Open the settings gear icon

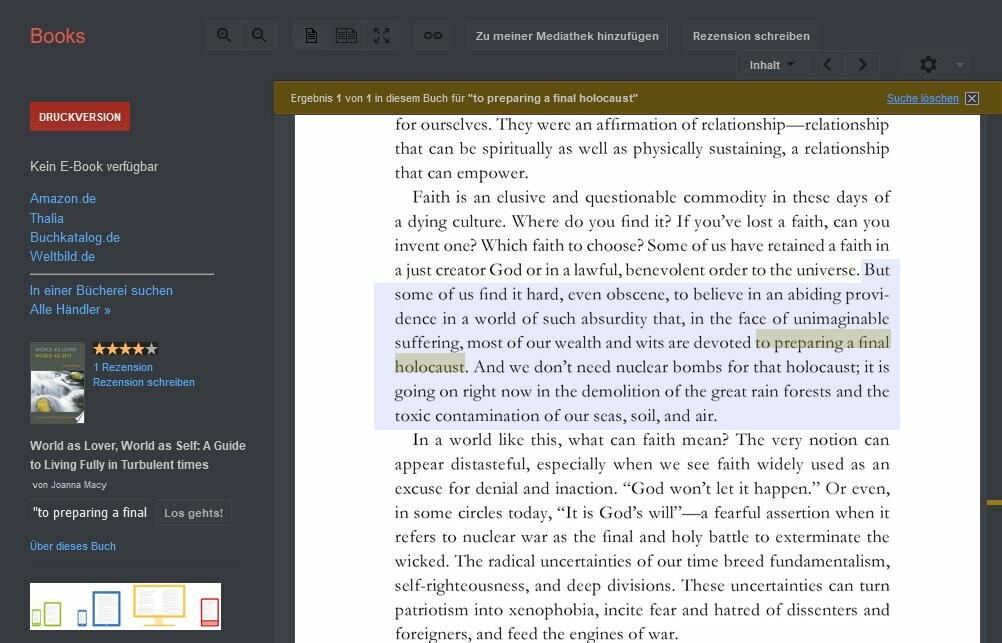click(x=928, y=65)
